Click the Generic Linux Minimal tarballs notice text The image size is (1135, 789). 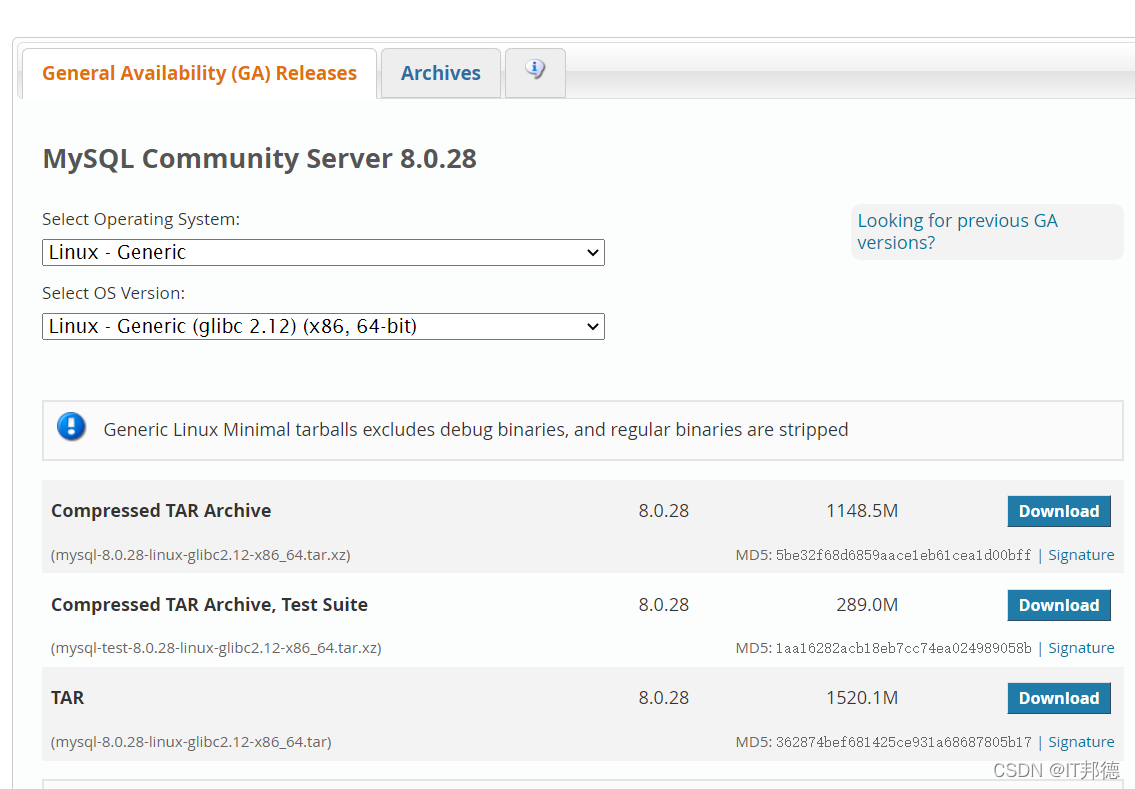(x=476, y=430)
